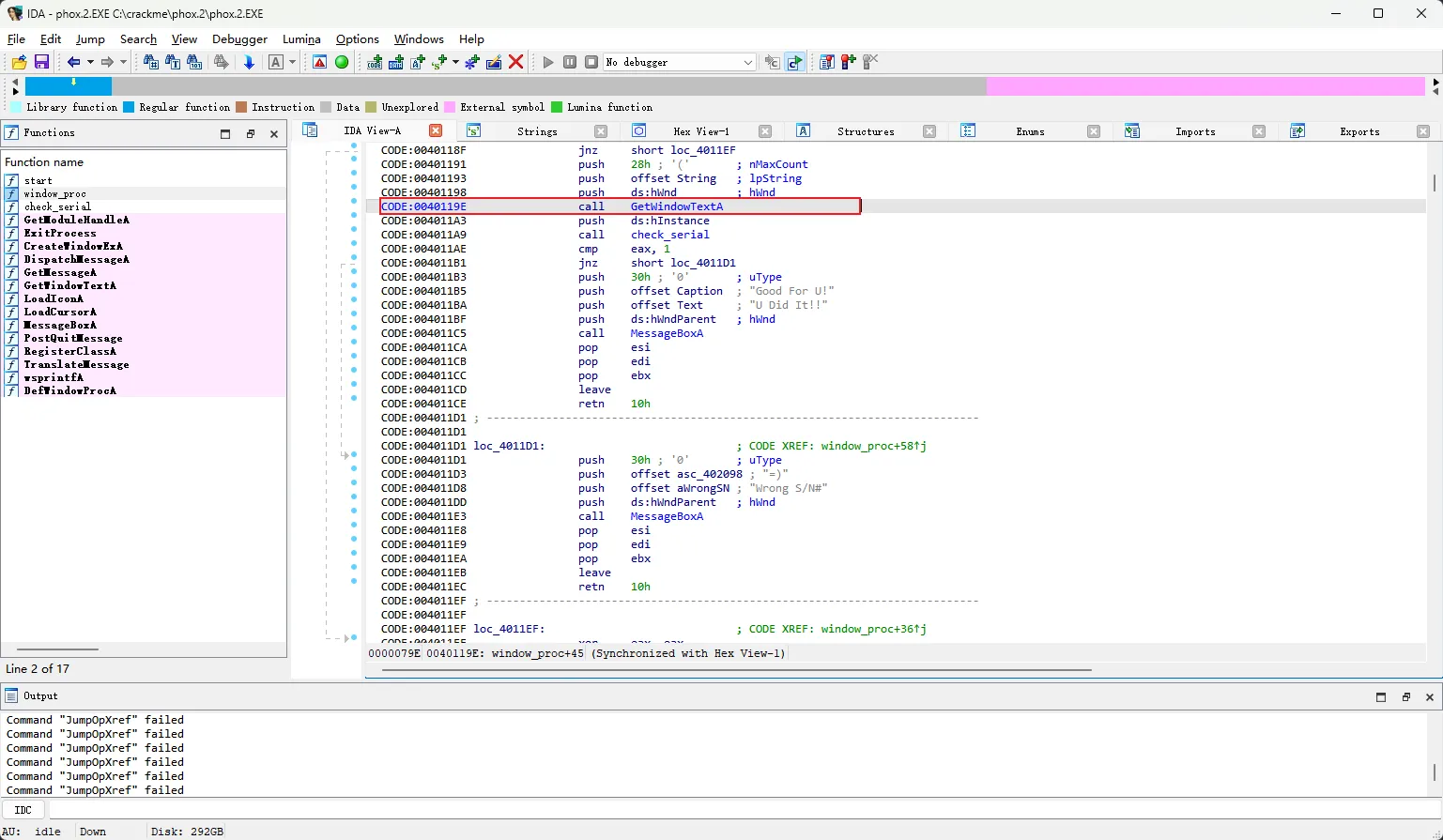The image size is (1443, 840).
Task: Switch to the Exports tab
Action: click(x=1359, y=131)
